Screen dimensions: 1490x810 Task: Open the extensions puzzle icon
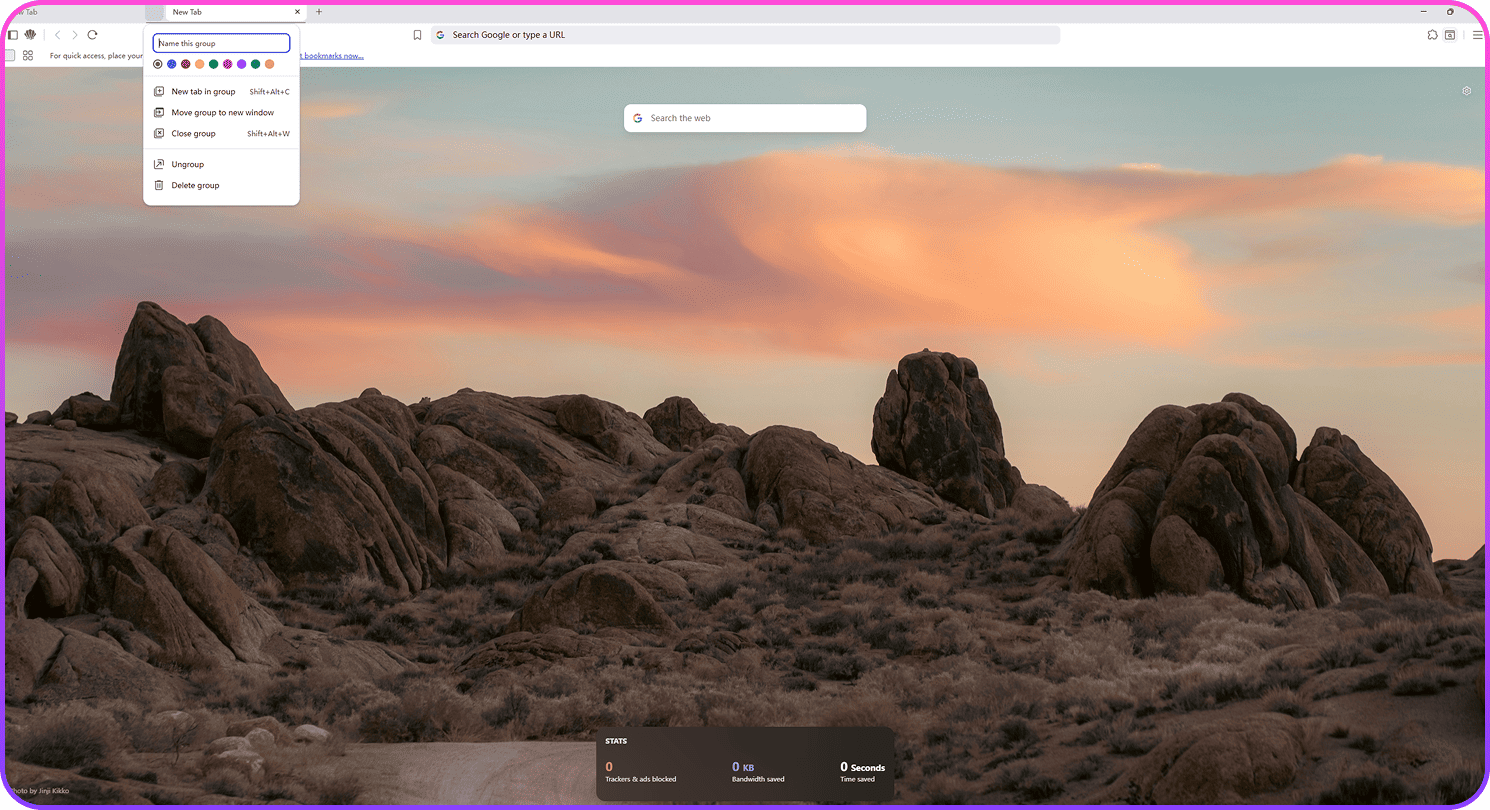pyautogui.click(x=1432, y=35)
